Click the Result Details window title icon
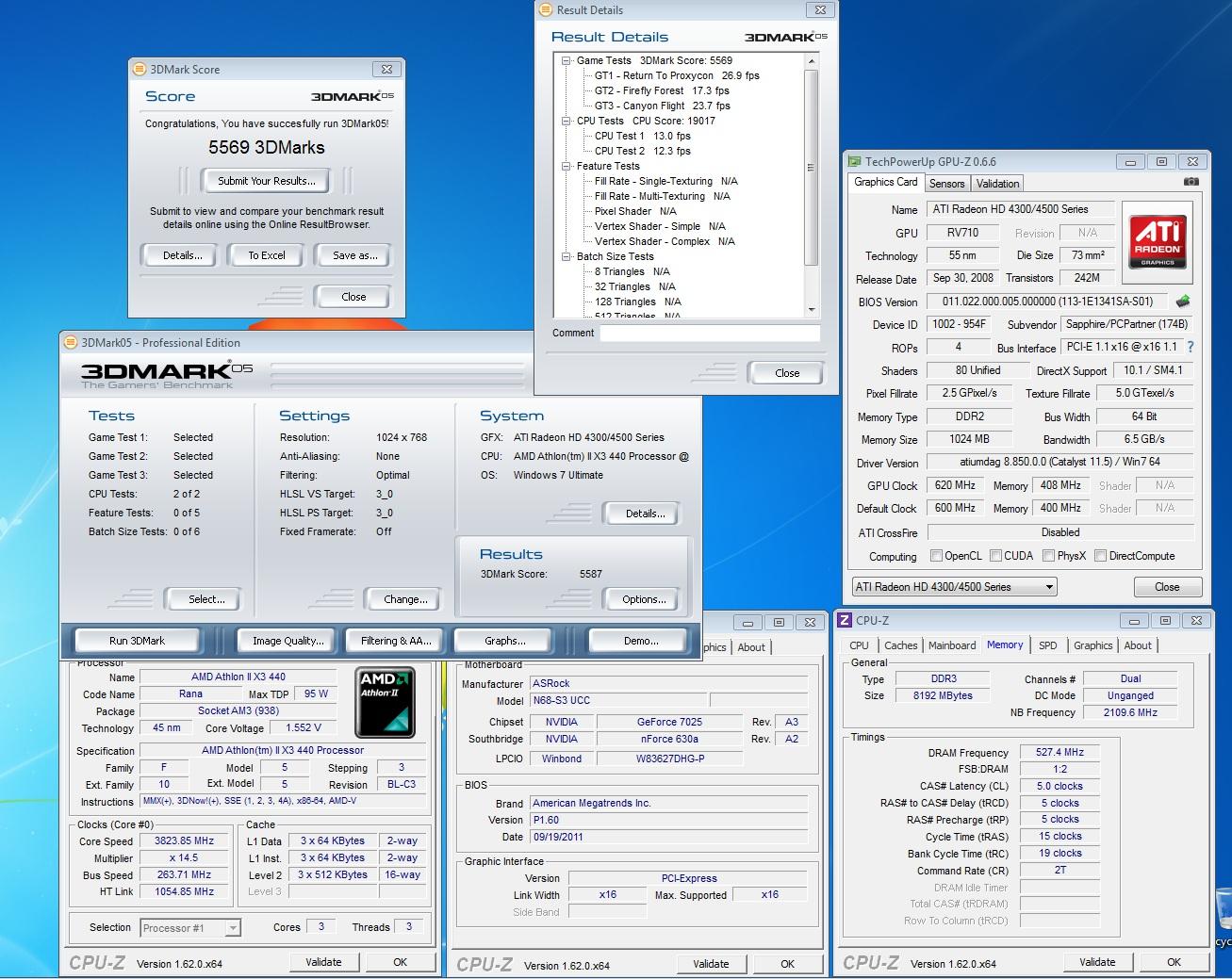The width and height of the screenshot is (1232, 979). coord(547,10)
